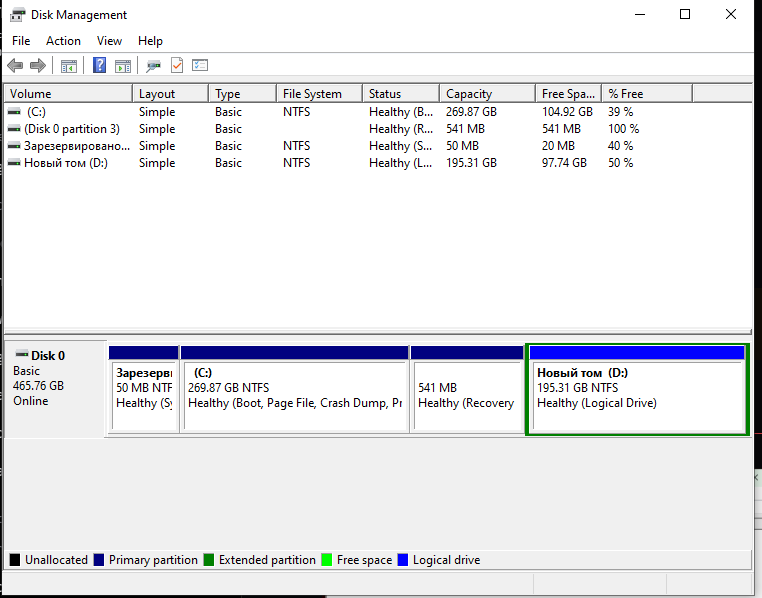Click the Disk Management title bar icon
The width and height of the screenshot is (762, 598).
(17, 15)
